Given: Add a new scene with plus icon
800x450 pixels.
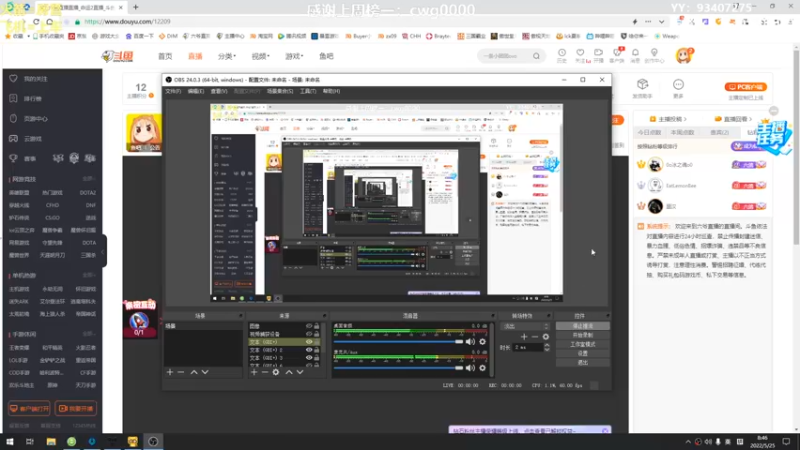Looking at the screenshot, I should click(x=170, y=372).
